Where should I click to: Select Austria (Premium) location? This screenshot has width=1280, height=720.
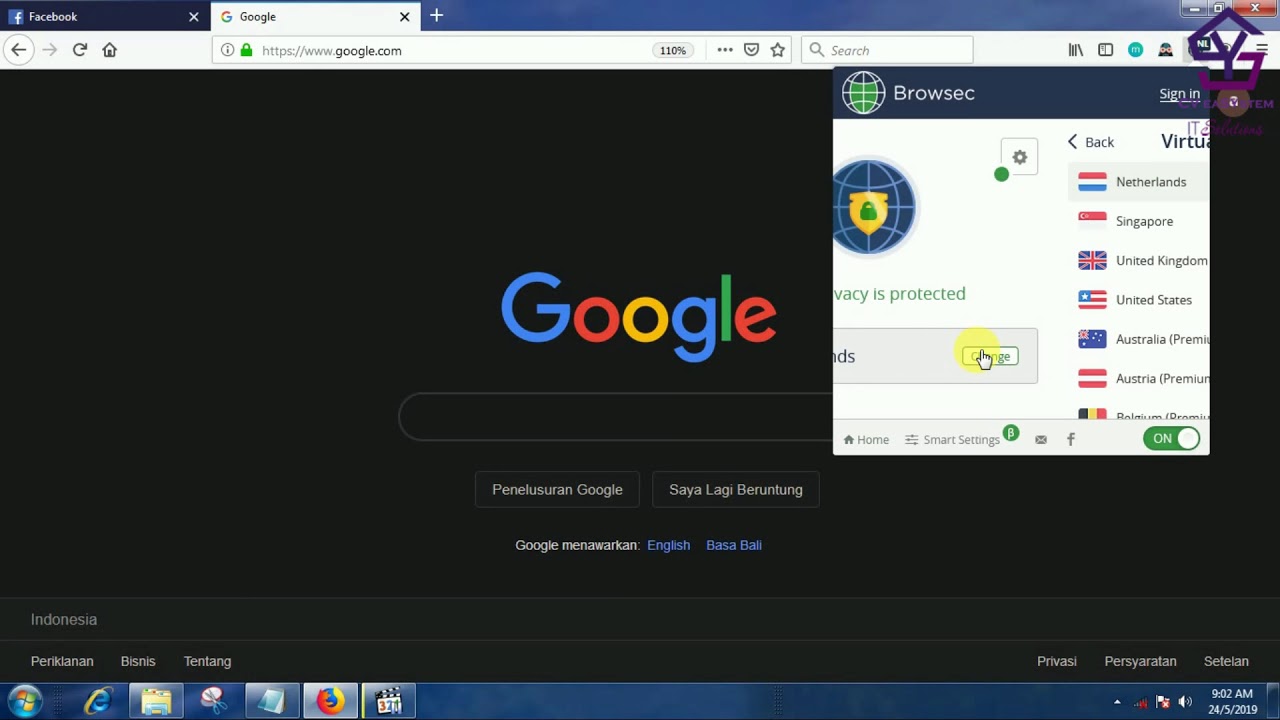1140,378
